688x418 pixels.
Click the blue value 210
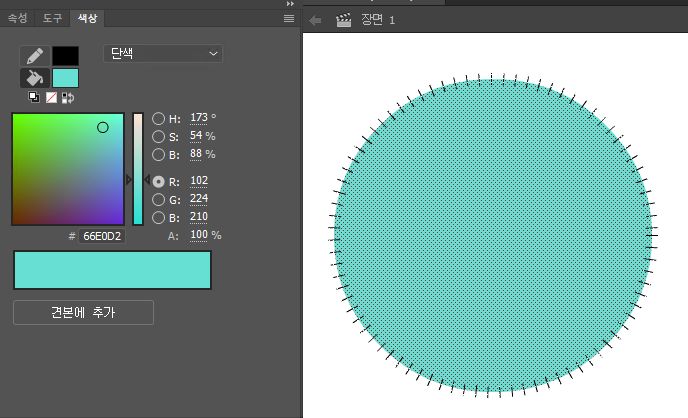(199, 217)
